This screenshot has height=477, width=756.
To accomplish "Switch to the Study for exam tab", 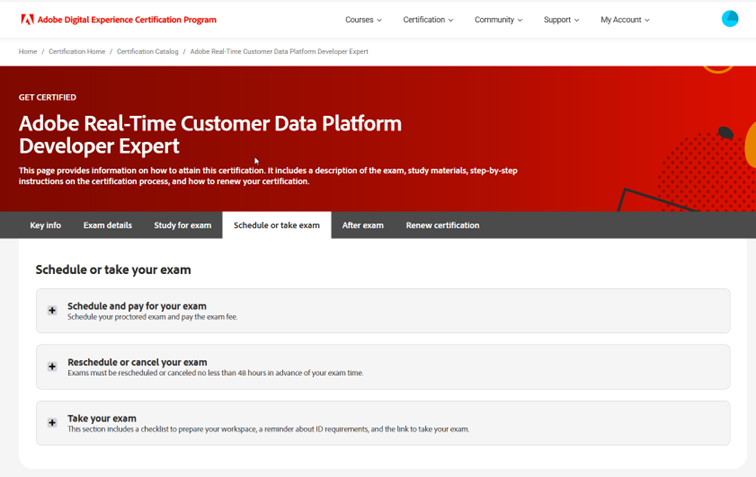I will point(182,225).
